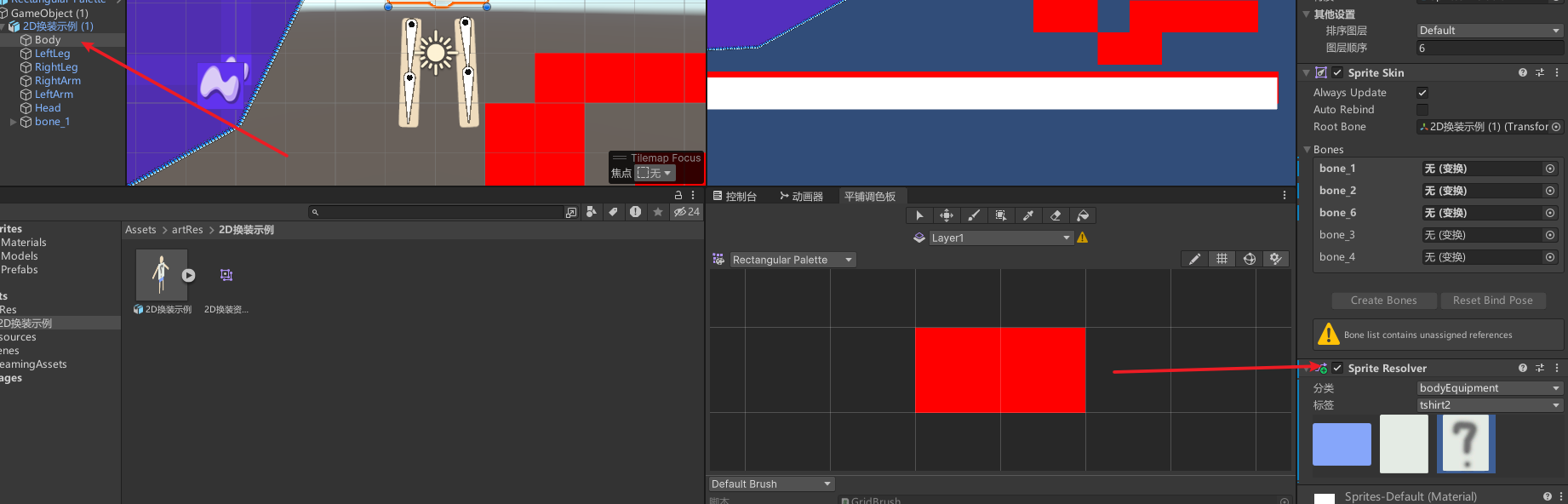Select the blue sprite swatch in Sprite Resolver
The image size is (1568, 504).
click(x=1342, y=444)
